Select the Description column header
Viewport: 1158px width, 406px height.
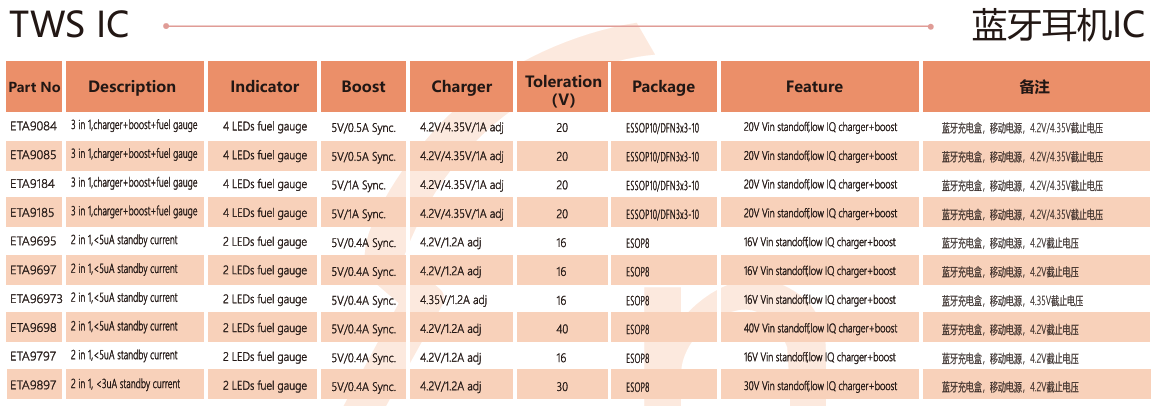[132, 87]
